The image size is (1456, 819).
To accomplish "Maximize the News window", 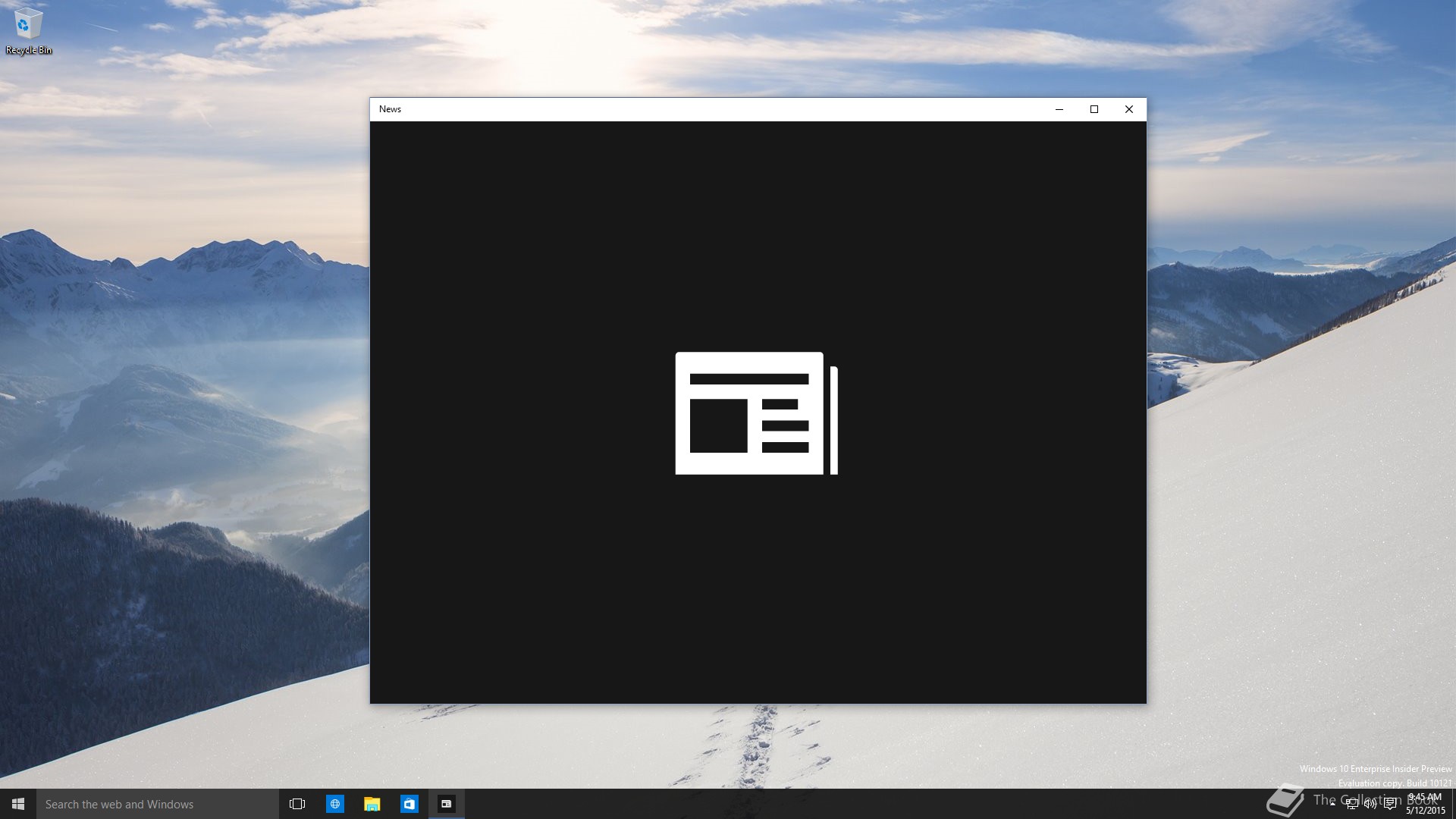I will (1094, 109).
